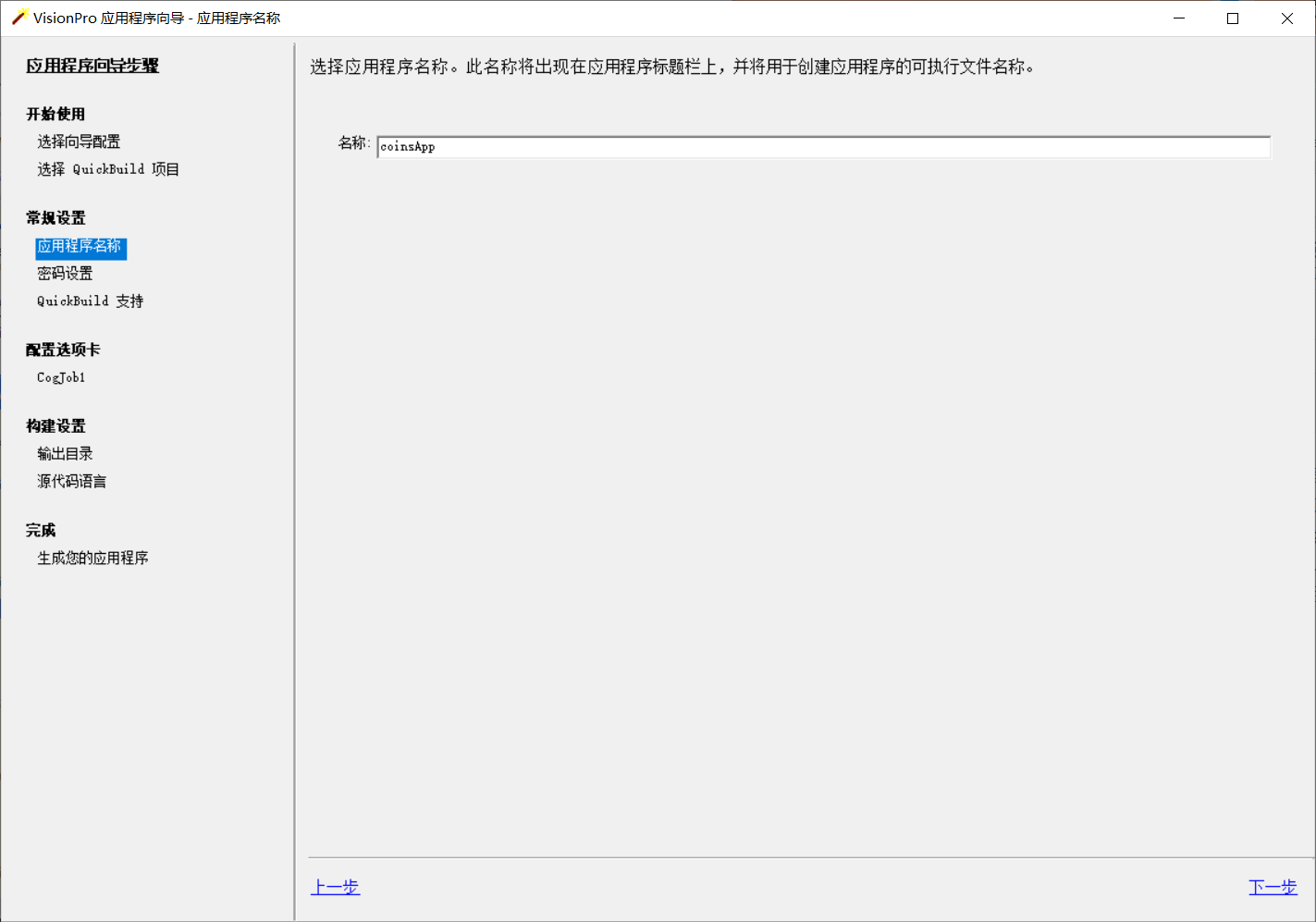Select the coinsApp text in name box

click(x=407, y=146)
